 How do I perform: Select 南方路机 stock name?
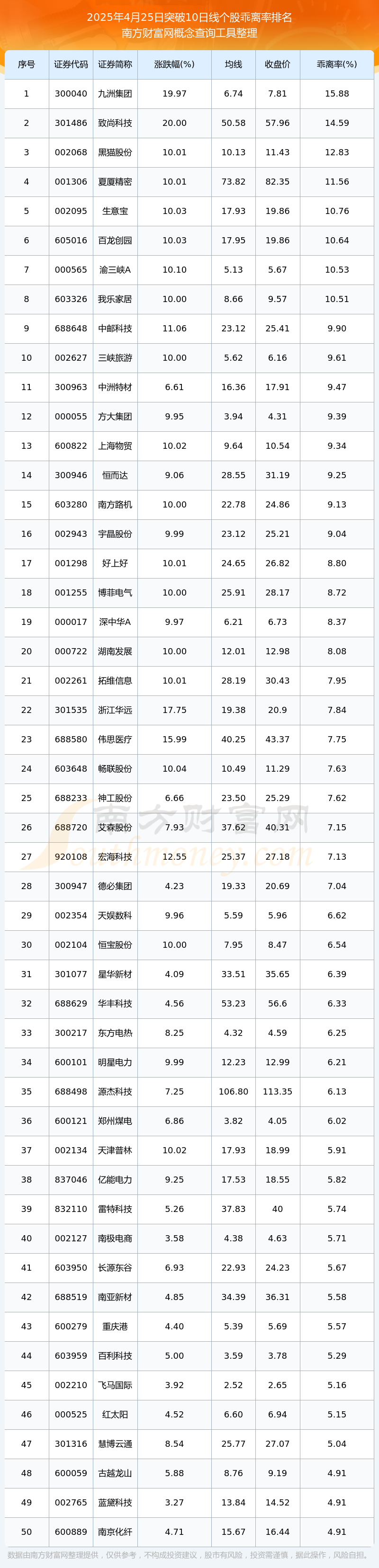click(115, 505)
